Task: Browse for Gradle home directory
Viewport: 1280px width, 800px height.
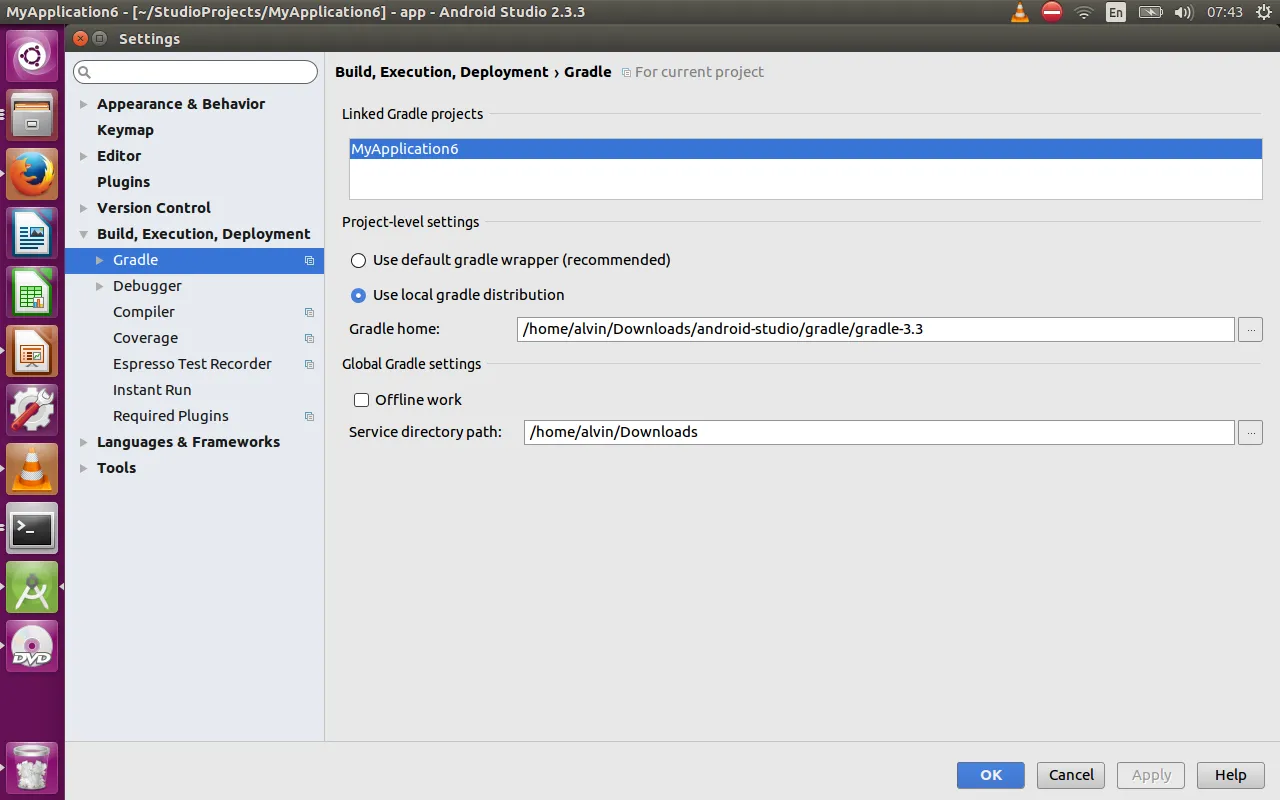Action: [x=1250, y=329]
